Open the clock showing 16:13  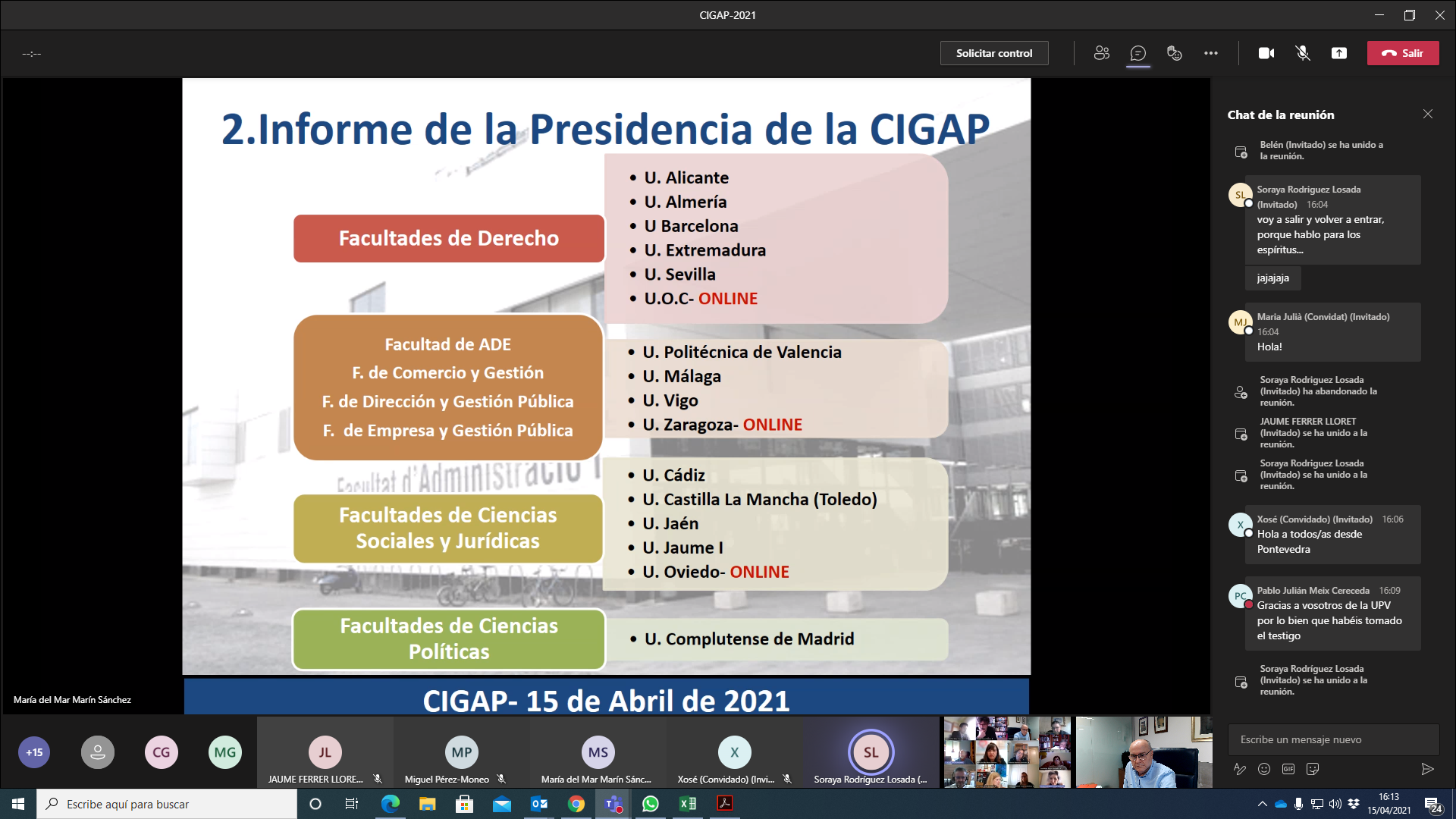[1389, 804]
